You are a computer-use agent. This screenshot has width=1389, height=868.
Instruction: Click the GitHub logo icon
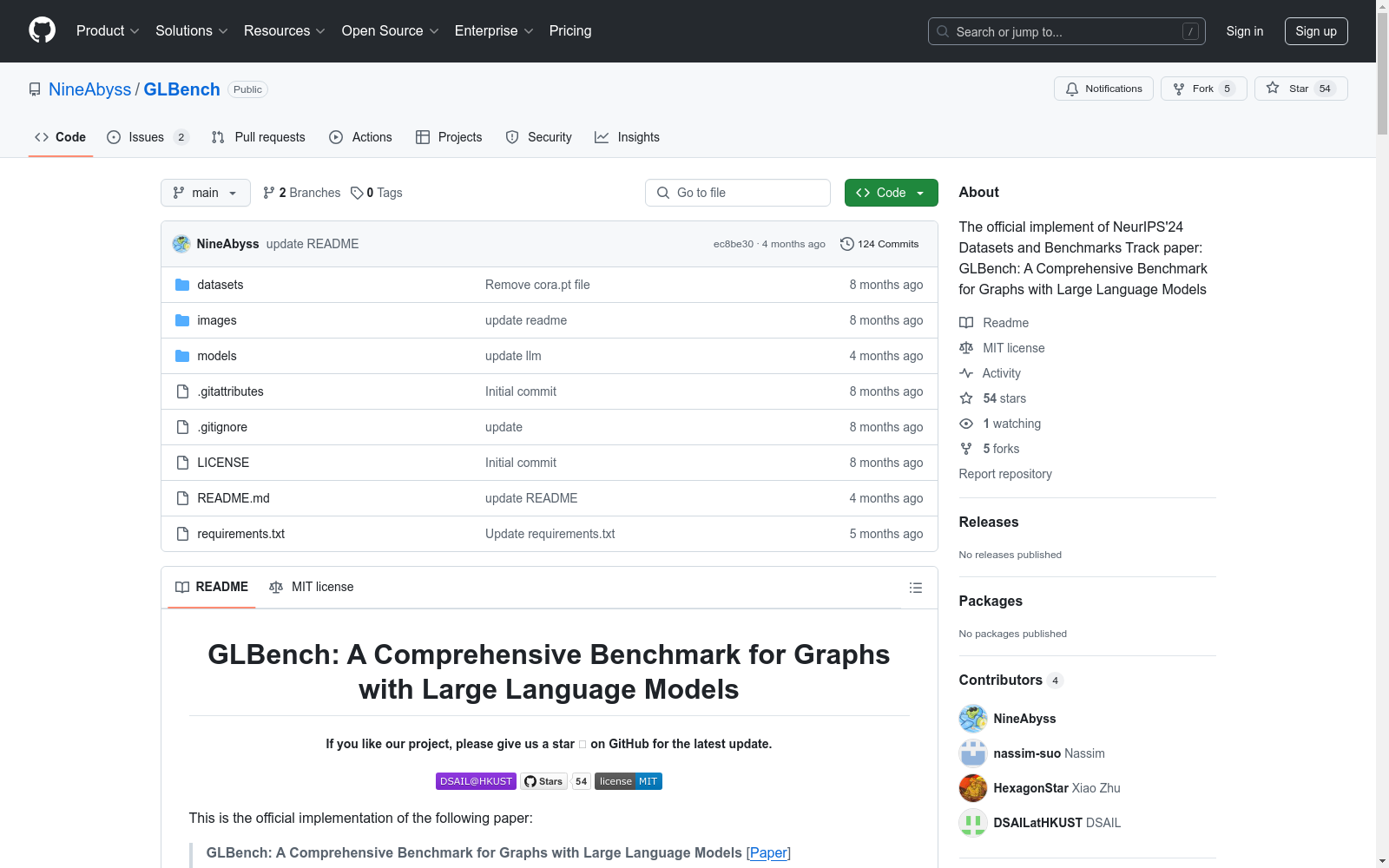42,30
